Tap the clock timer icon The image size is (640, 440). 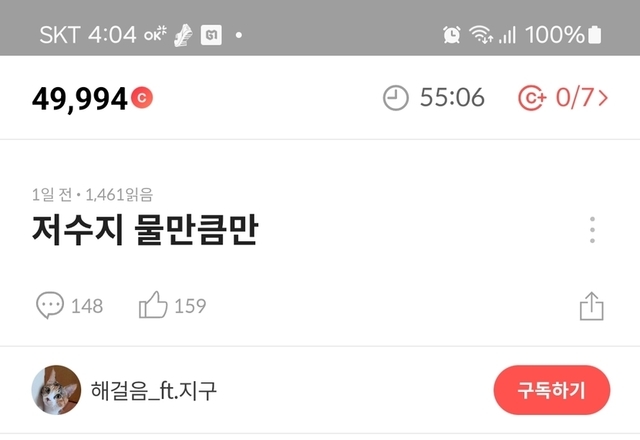395,98
